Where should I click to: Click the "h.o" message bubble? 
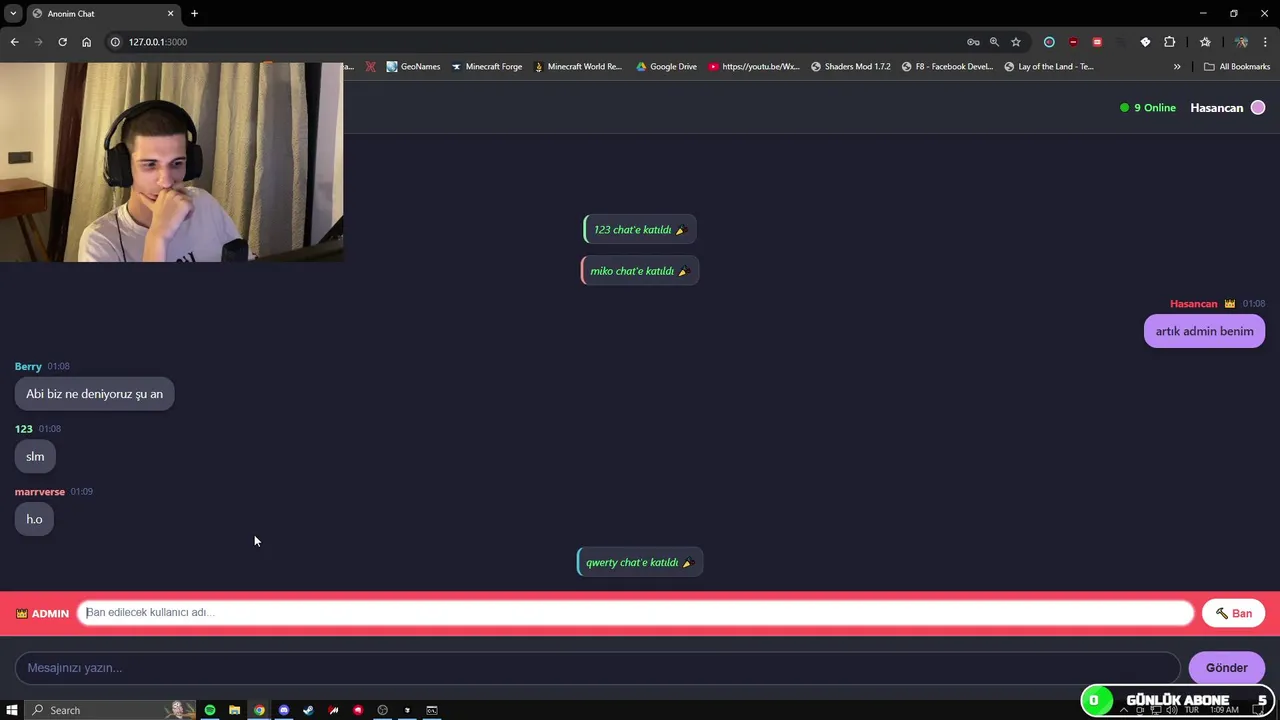pyautogui.click(x=34, y=519)
